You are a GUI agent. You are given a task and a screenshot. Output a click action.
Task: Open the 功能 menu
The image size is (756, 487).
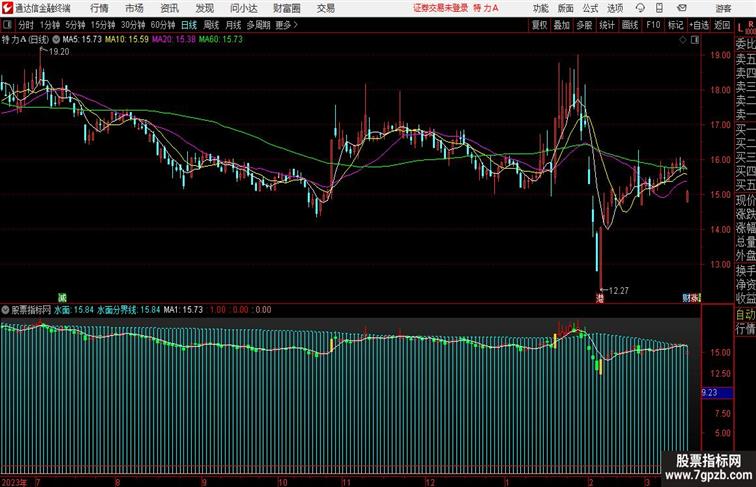pos(541,8)
